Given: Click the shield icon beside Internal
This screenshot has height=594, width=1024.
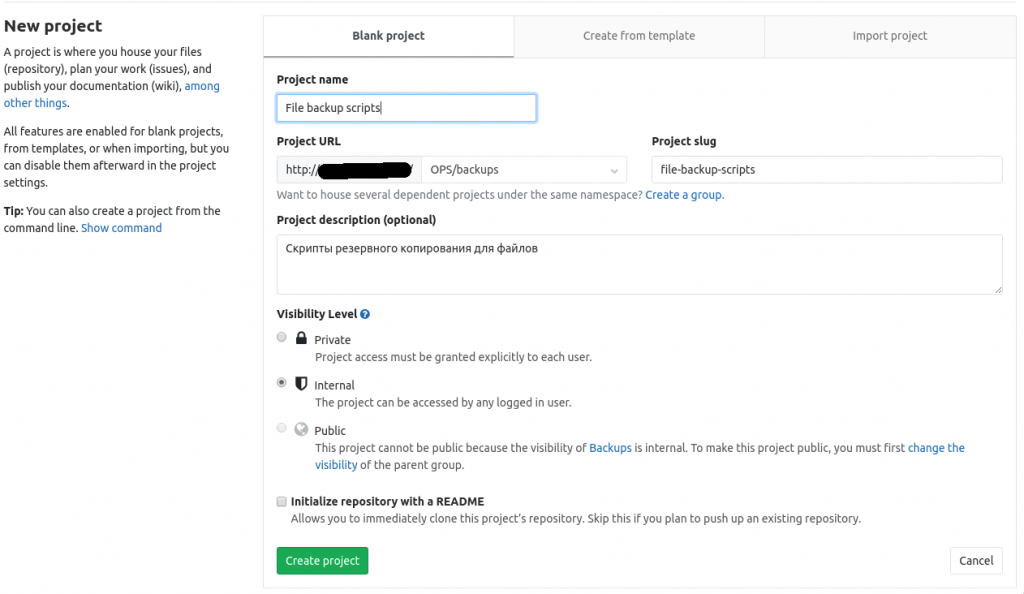Looking at the screenshot, I should pyautogui.click(x=302, y=384).
